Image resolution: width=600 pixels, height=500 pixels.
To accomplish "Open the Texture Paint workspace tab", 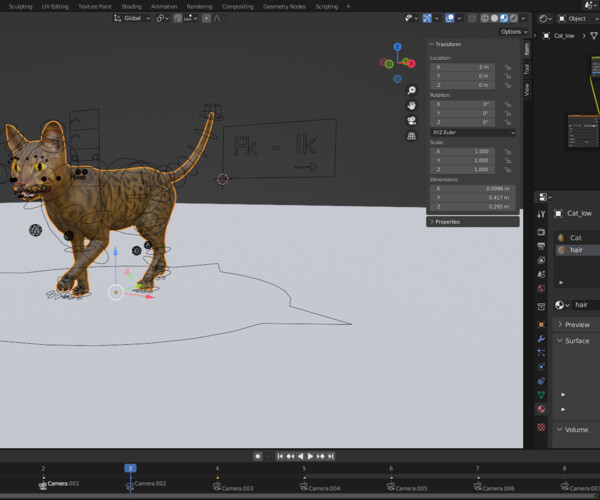I will click(x=95, y=7).
